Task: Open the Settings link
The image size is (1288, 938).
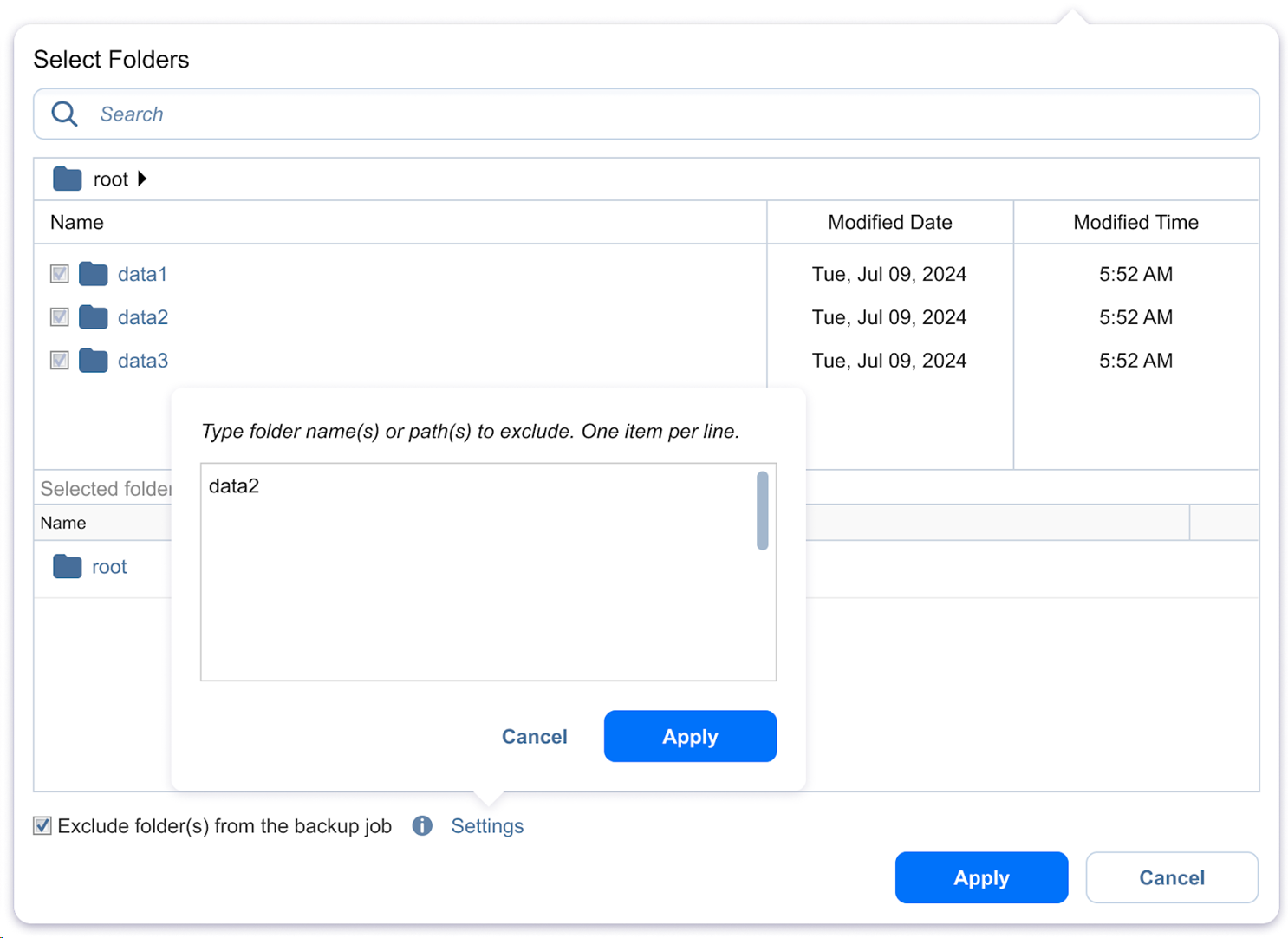Action: tap(487, 826)
